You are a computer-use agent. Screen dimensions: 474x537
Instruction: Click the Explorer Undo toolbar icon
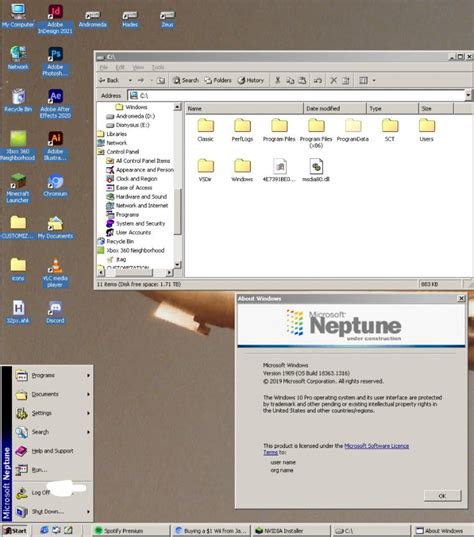[x=318, y=80]
